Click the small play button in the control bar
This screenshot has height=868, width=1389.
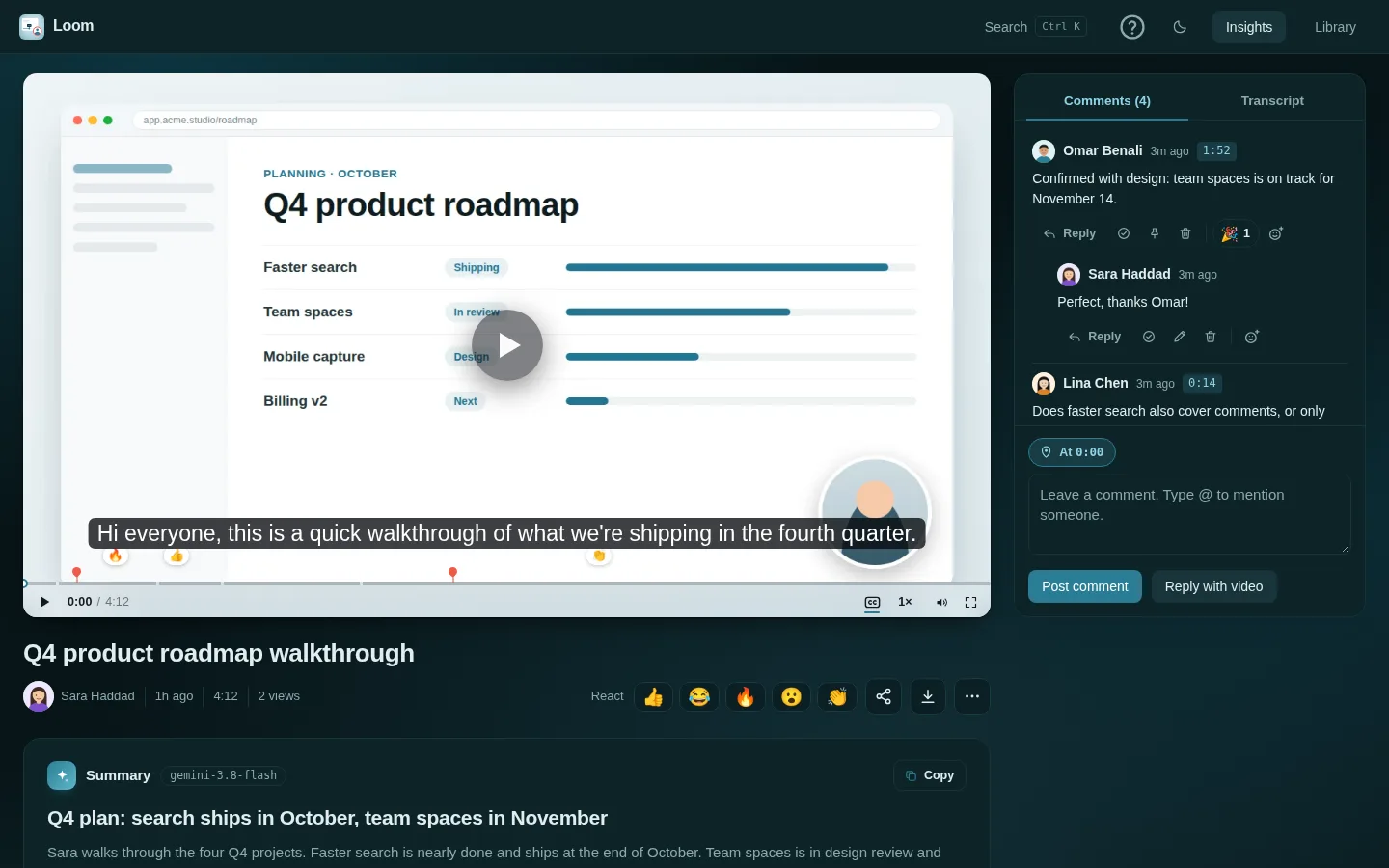44,602
